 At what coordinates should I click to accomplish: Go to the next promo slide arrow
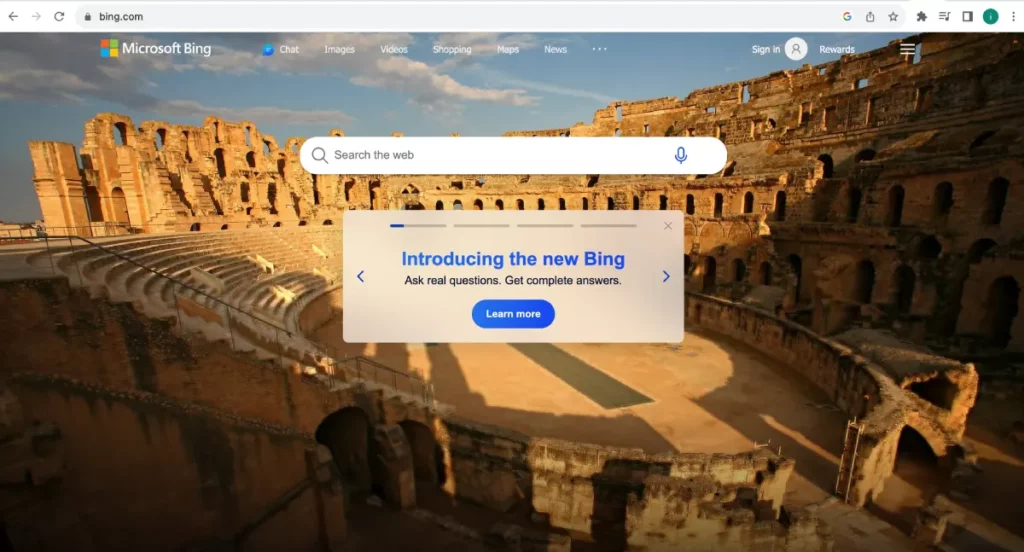pos(665,276)
